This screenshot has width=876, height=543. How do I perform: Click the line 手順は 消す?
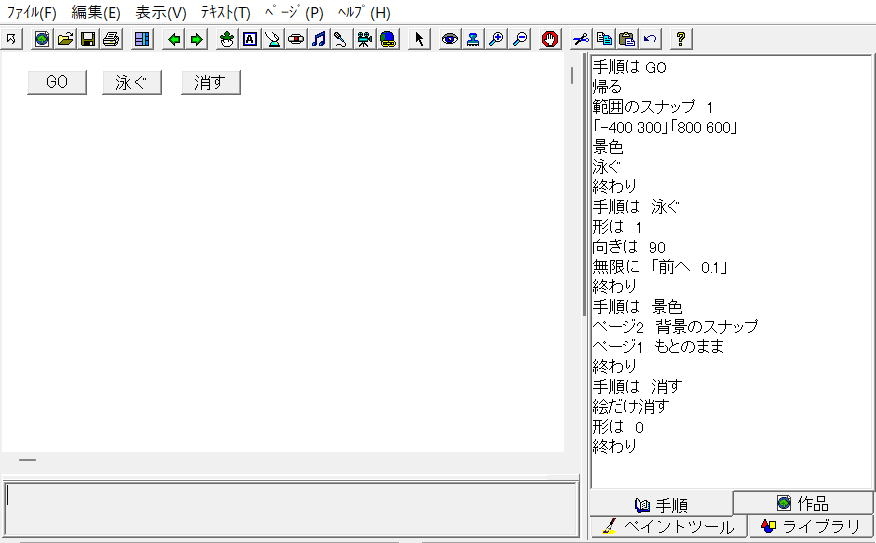tap(637, 386)
